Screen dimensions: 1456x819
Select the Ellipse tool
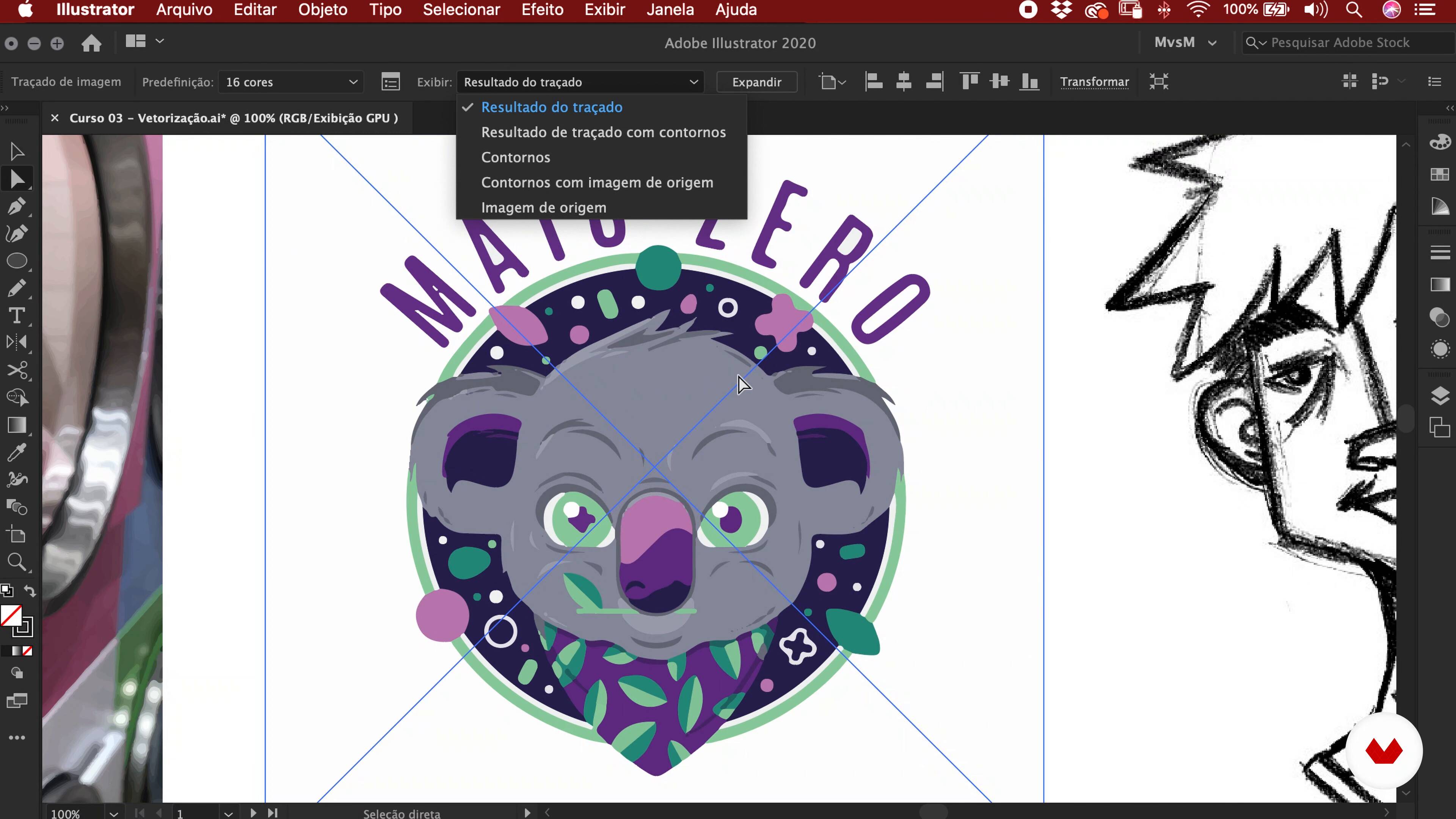[x=16, y=261]
